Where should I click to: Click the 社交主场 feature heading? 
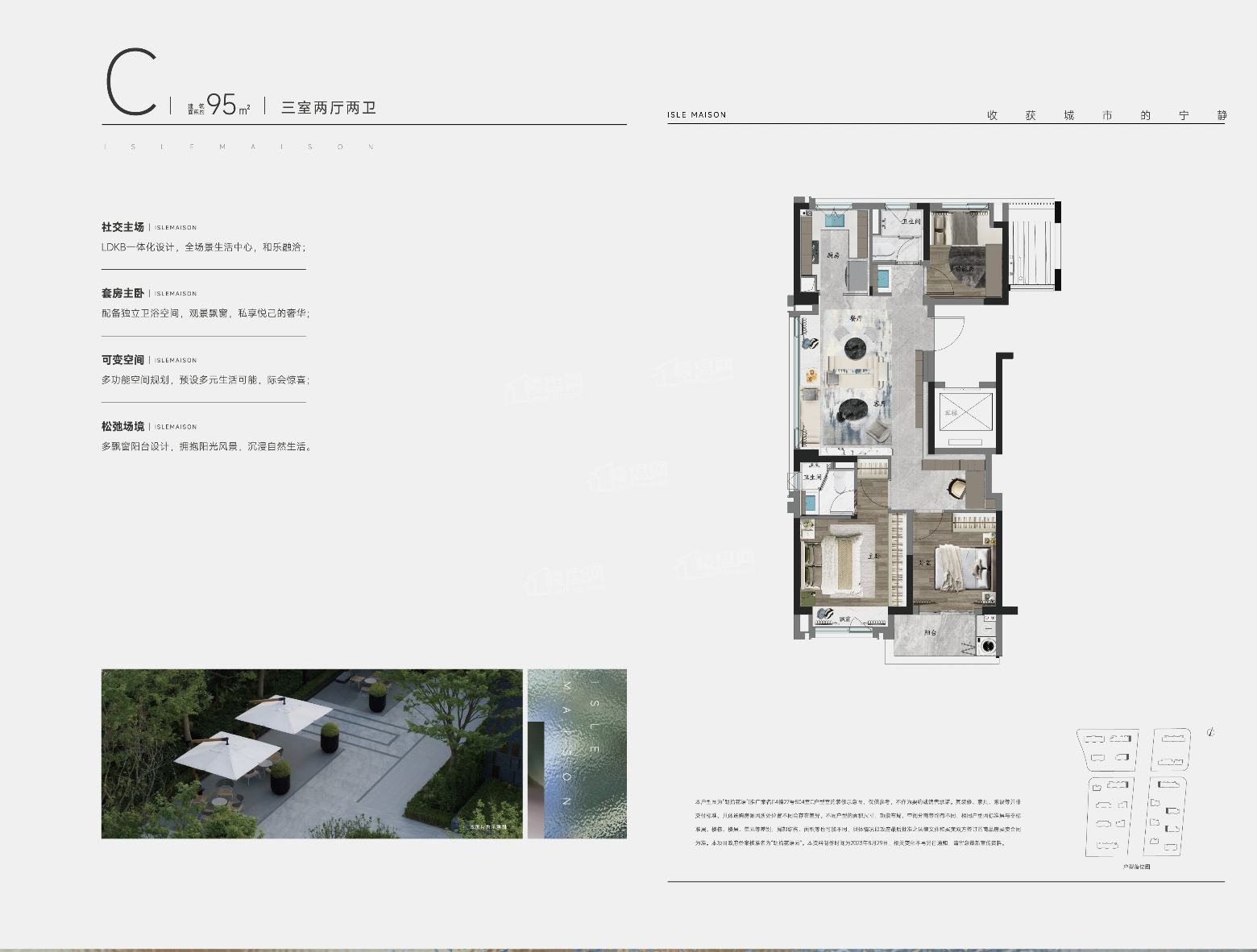point(122,227)
